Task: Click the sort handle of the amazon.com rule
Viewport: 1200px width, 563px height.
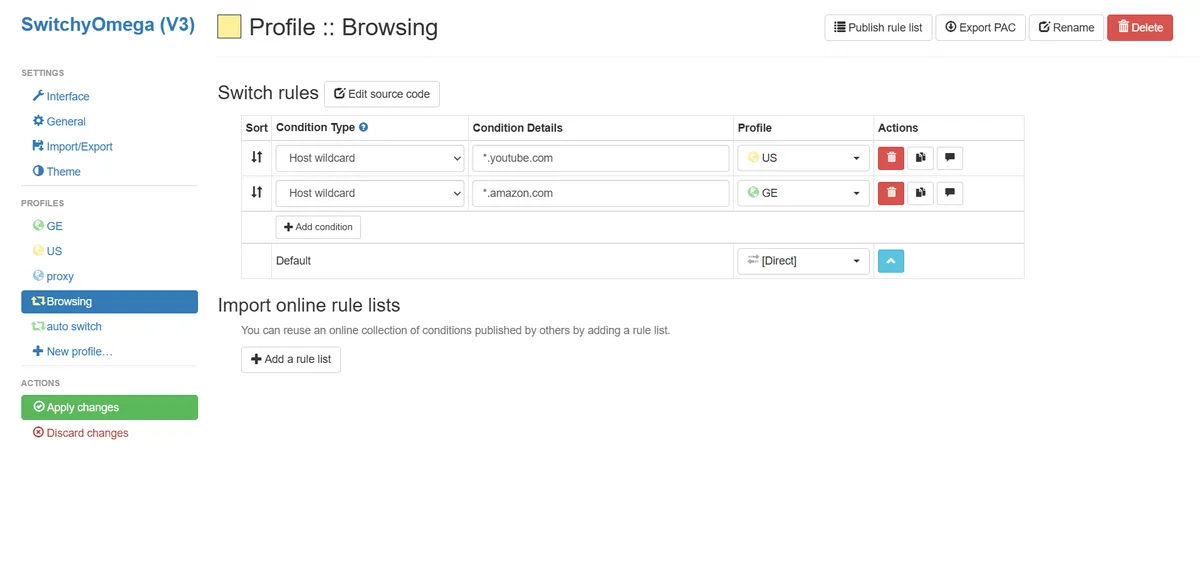Action: pos(257,192)
